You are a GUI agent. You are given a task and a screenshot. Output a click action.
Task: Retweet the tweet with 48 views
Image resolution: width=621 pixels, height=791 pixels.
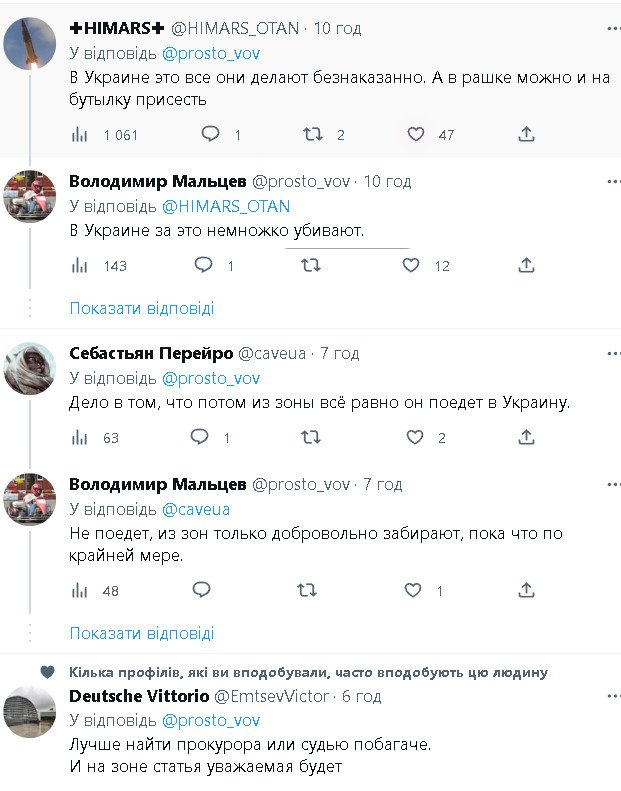click(x=307, y=590)
